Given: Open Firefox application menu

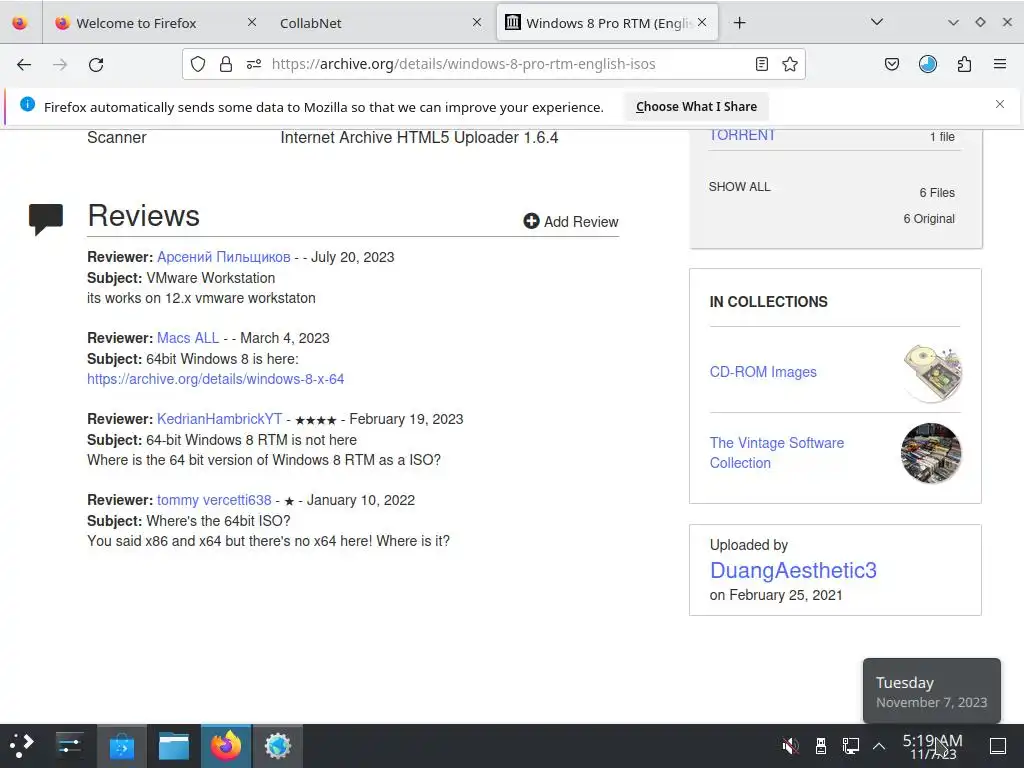Looking at the screenshot, I should click(x=1000, y=64).
